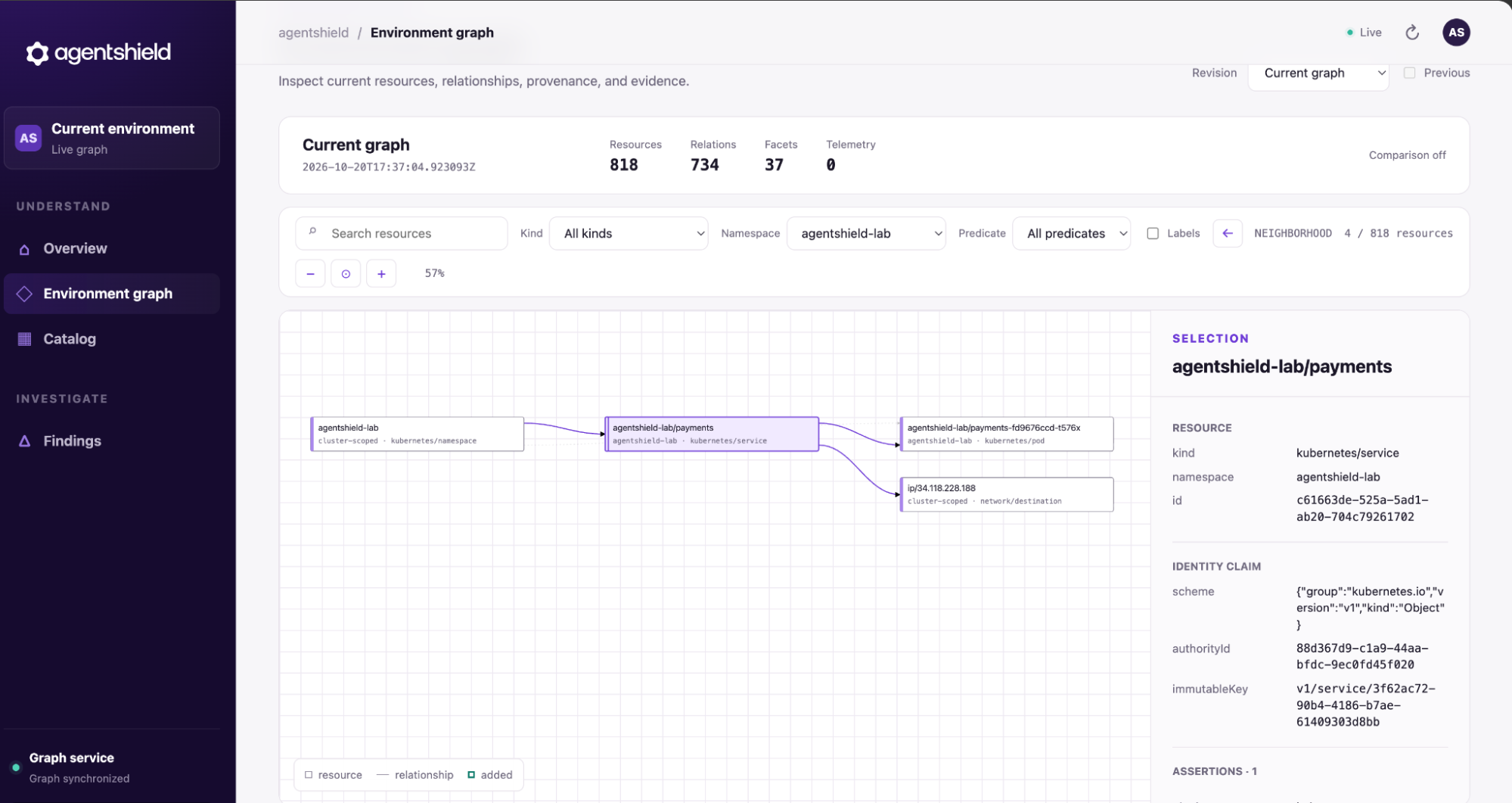The width and height of the screenshot is (1512, 803).
Task: Click the immutableKey v1/service value
Action: [1365, 705]
